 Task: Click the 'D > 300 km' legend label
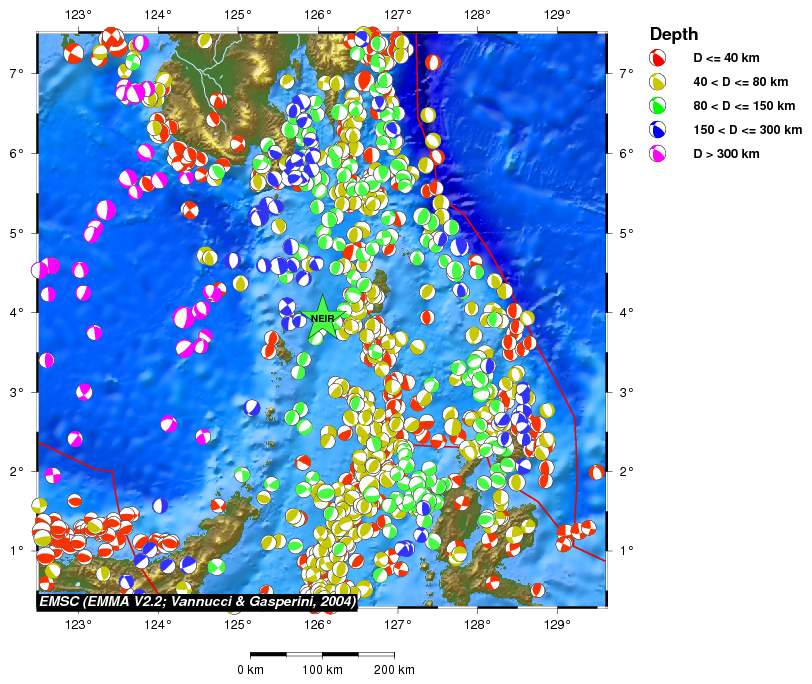pyautogui.click(x=726, y=154)
